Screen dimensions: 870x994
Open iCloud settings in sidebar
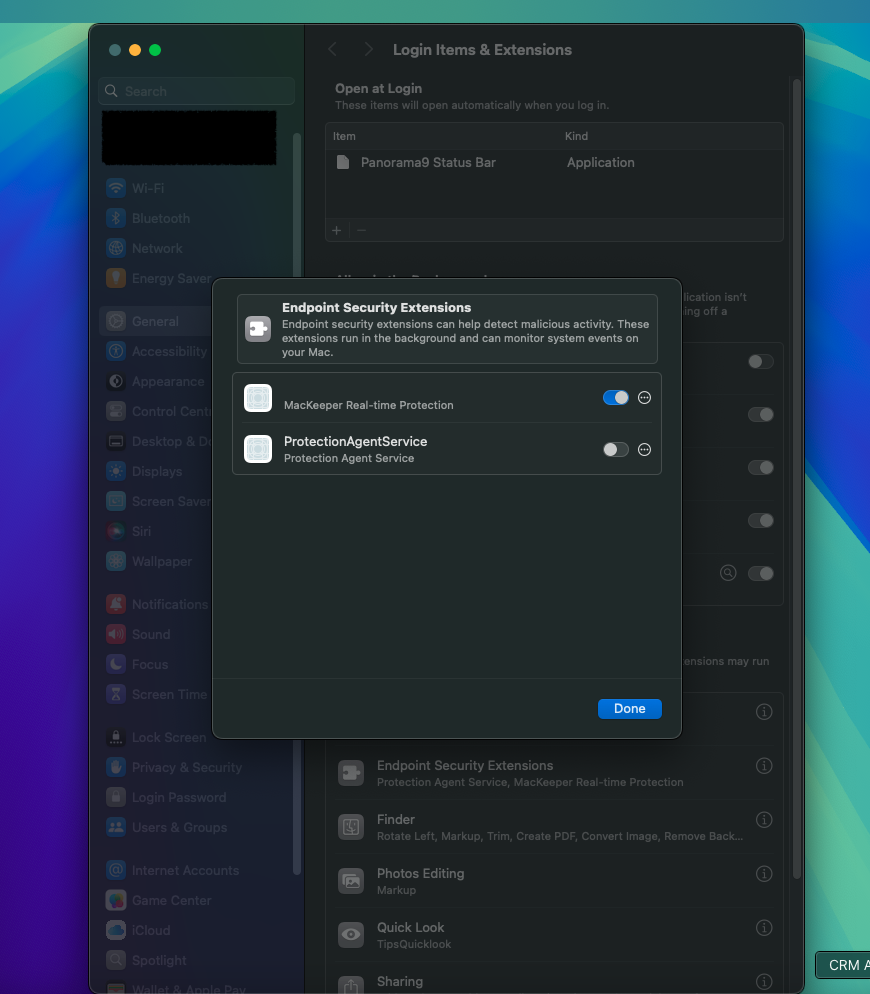(x=197, y=931)
